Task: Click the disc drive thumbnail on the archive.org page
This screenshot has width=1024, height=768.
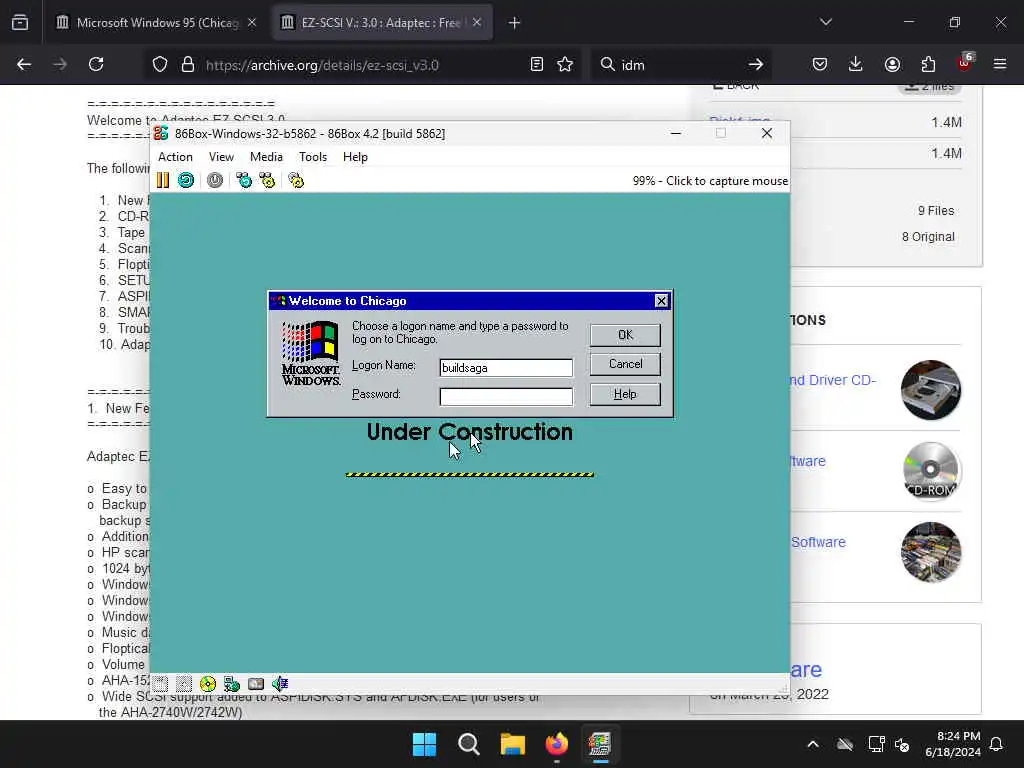Action: tap(931, 390)
